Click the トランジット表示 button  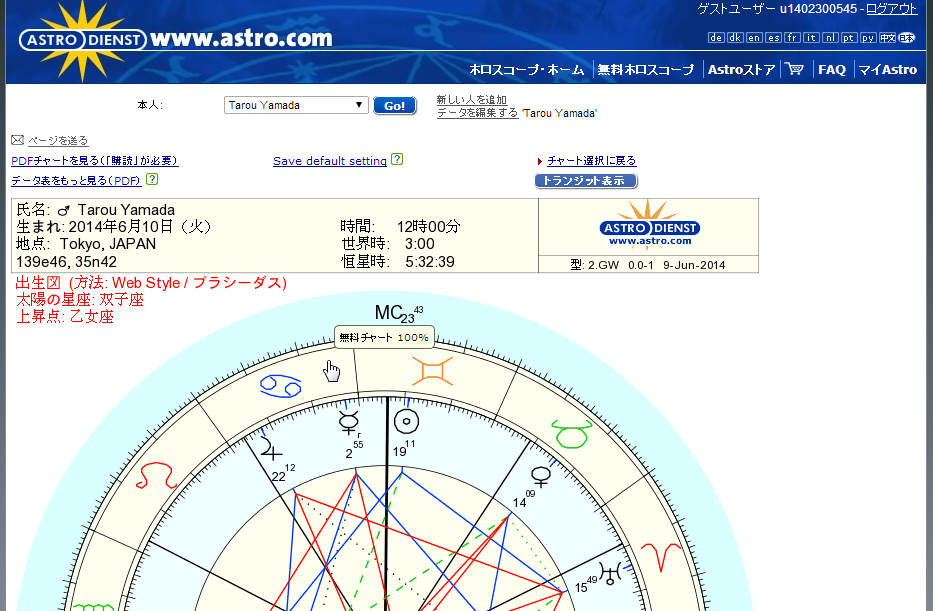tap(586, 181)
